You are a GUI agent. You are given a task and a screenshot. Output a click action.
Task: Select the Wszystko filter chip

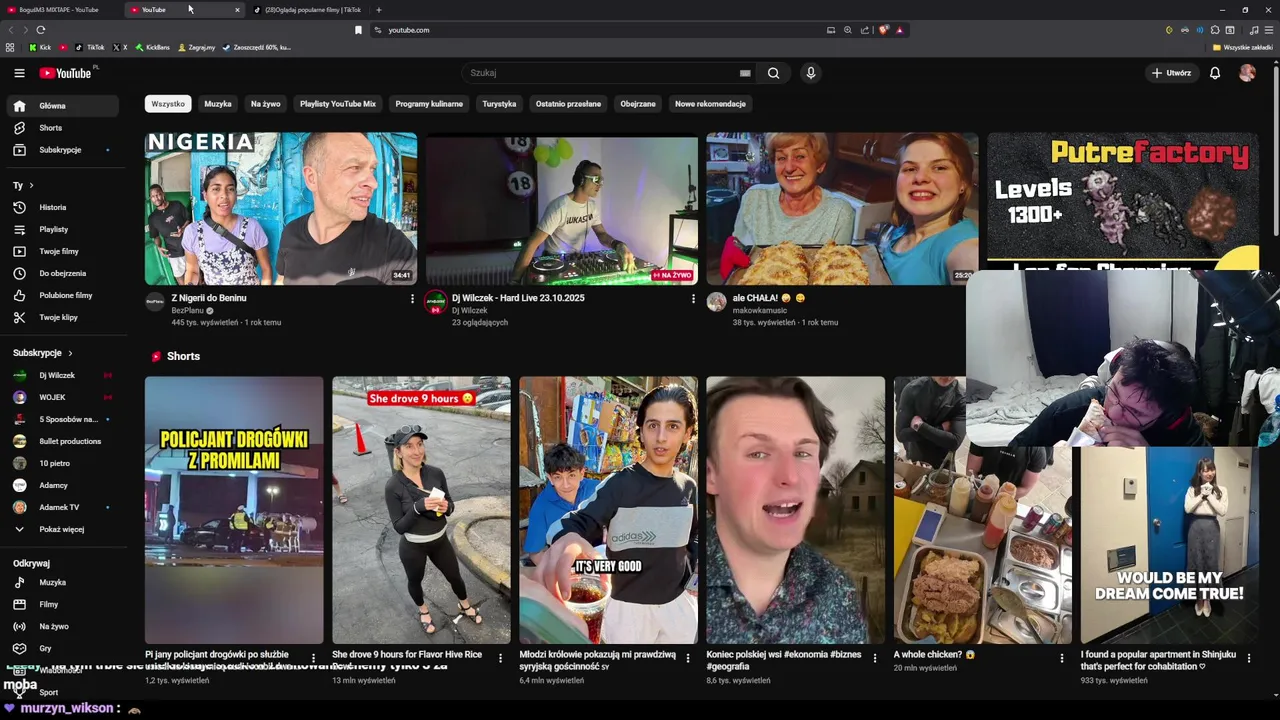(168, 104)
